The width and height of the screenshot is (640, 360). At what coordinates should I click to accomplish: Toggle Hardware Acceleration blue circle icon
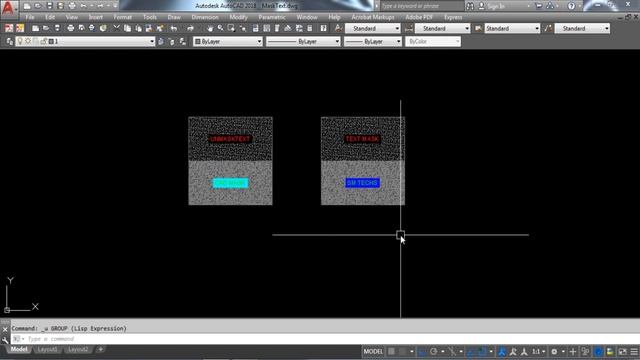(x=598, y=351)
